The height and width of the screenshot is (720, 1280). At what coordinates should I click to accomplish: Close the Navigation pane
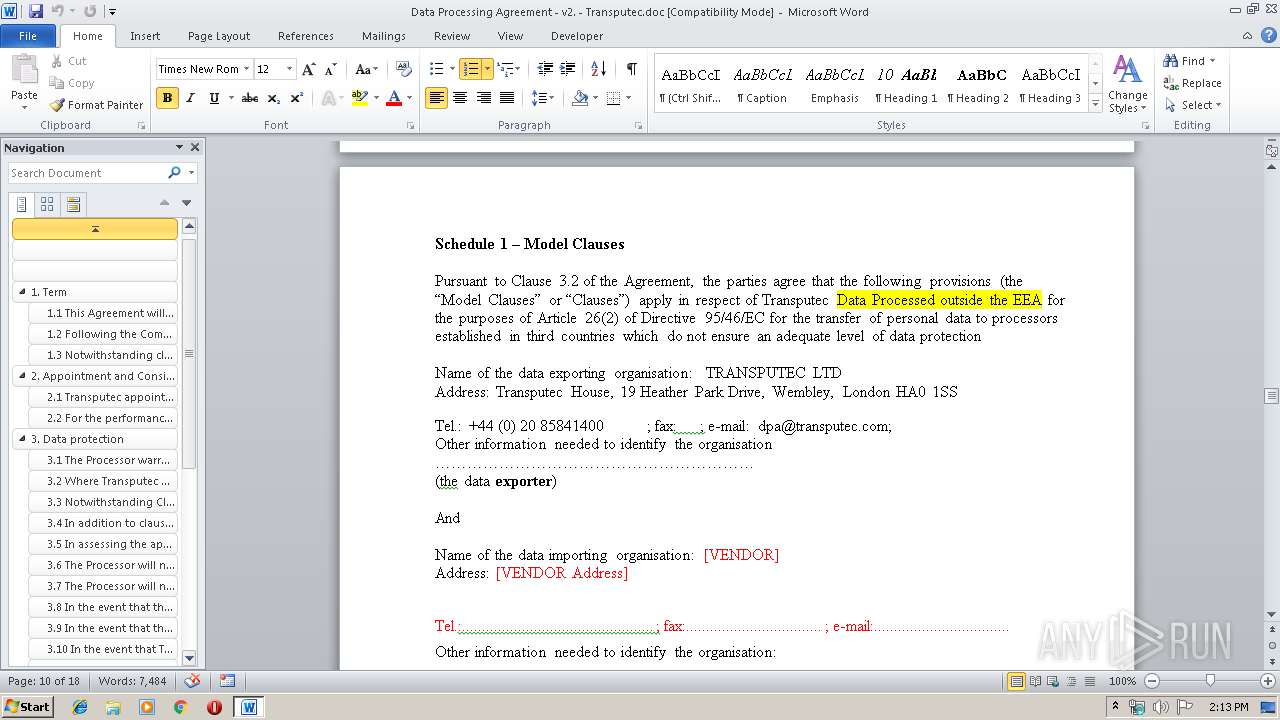[x=195, y=147]
